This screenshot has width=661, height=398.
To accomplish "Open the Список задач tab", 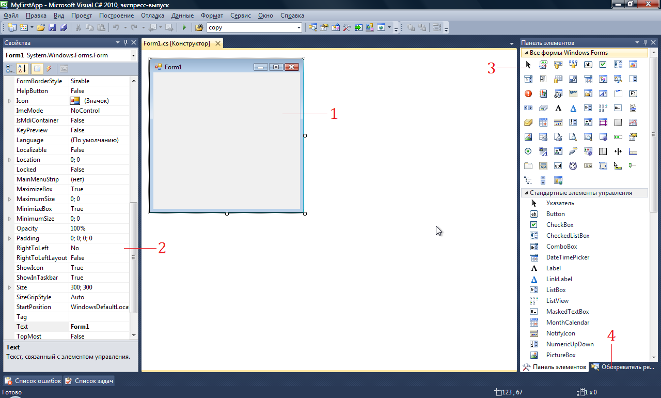I will click(x=89, y=381).
